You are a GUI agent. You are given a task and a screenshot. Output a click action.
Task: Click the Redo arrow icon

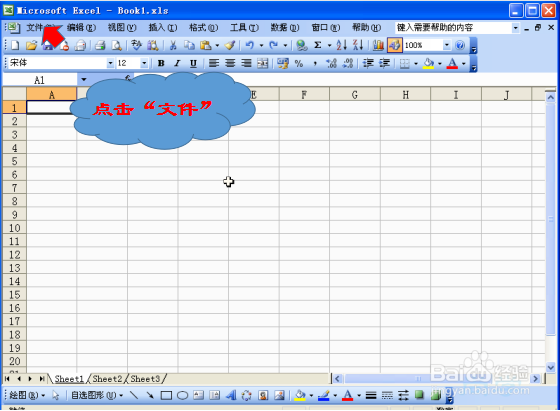274,45
